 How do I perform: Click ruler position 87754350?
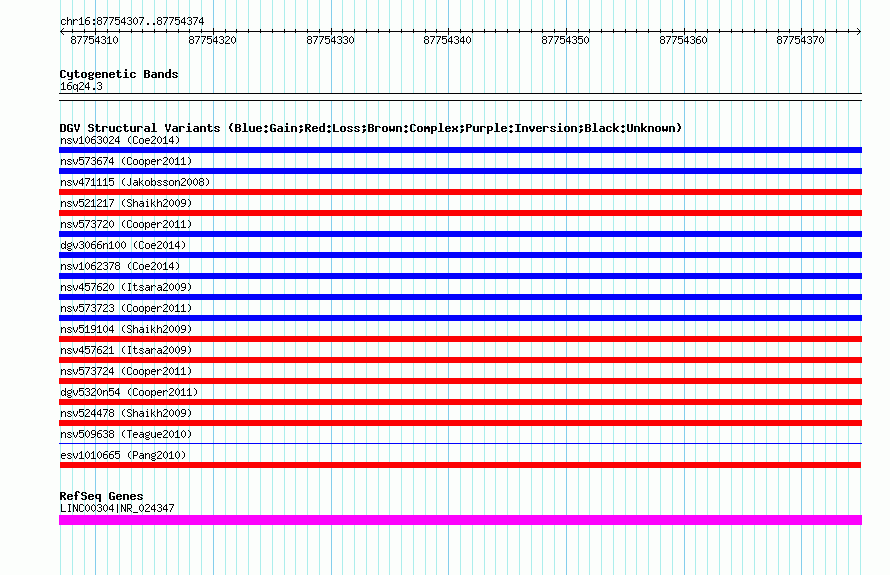click(565, 40)
